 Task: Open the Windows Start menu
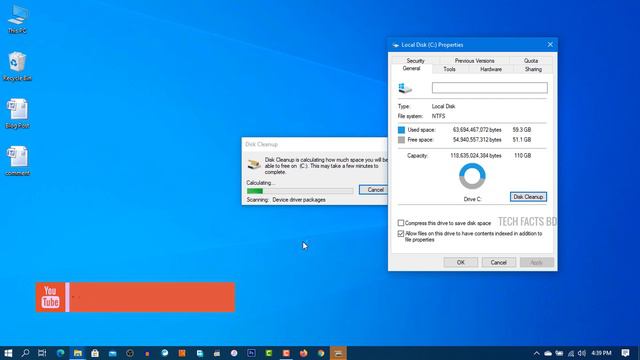click(8, 353)
